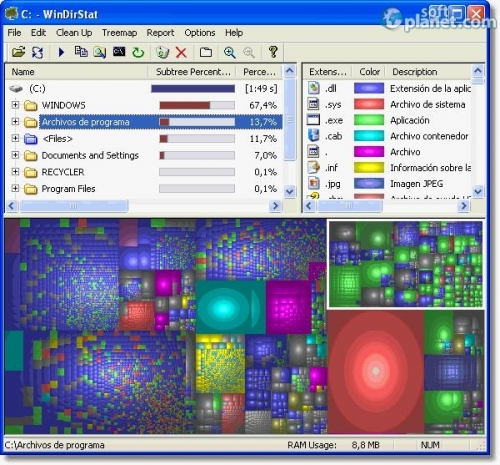This screenshot has height=465, width=500.
Task: Select the Documents and Settings row
Action: tap(144, 155)
